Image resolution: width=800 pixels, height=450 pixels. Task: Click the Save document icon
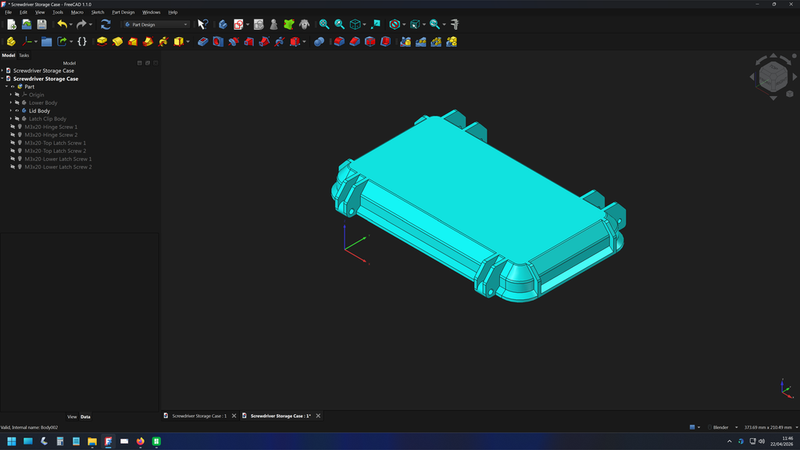click(42, 24)
